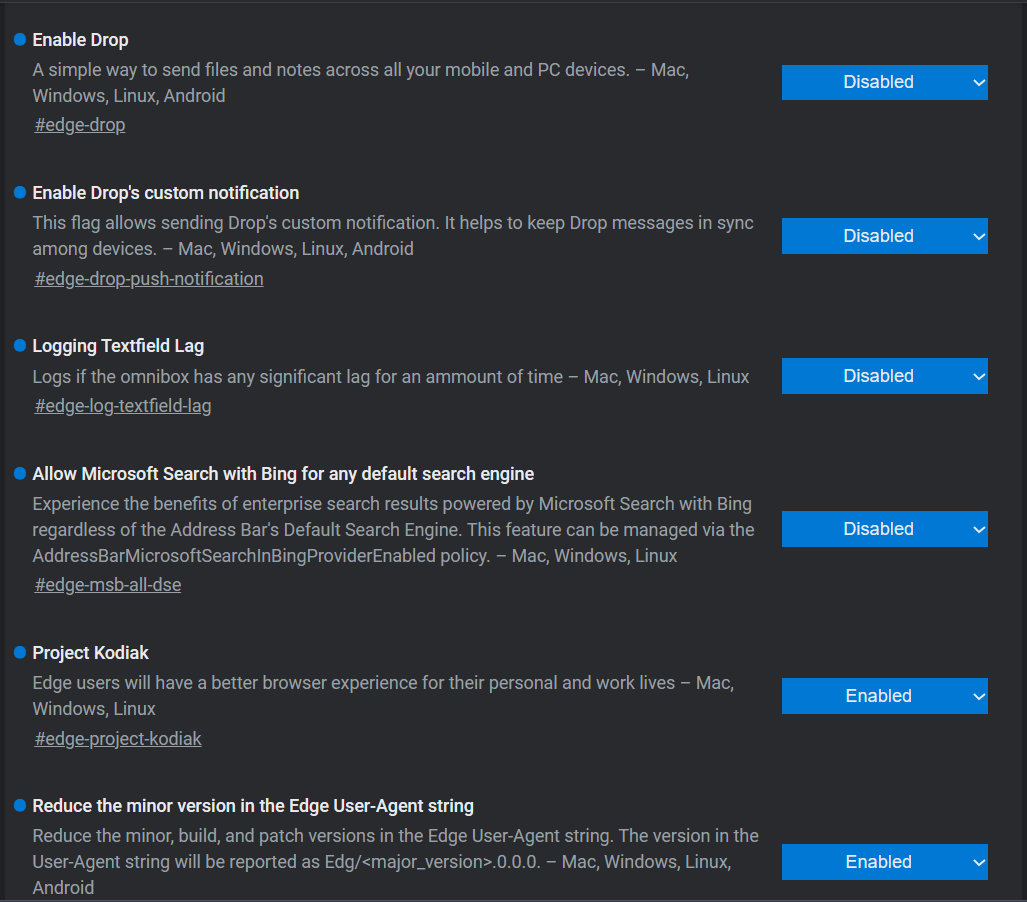Open the dropdown for Drop's custom notification

point(884,236)
